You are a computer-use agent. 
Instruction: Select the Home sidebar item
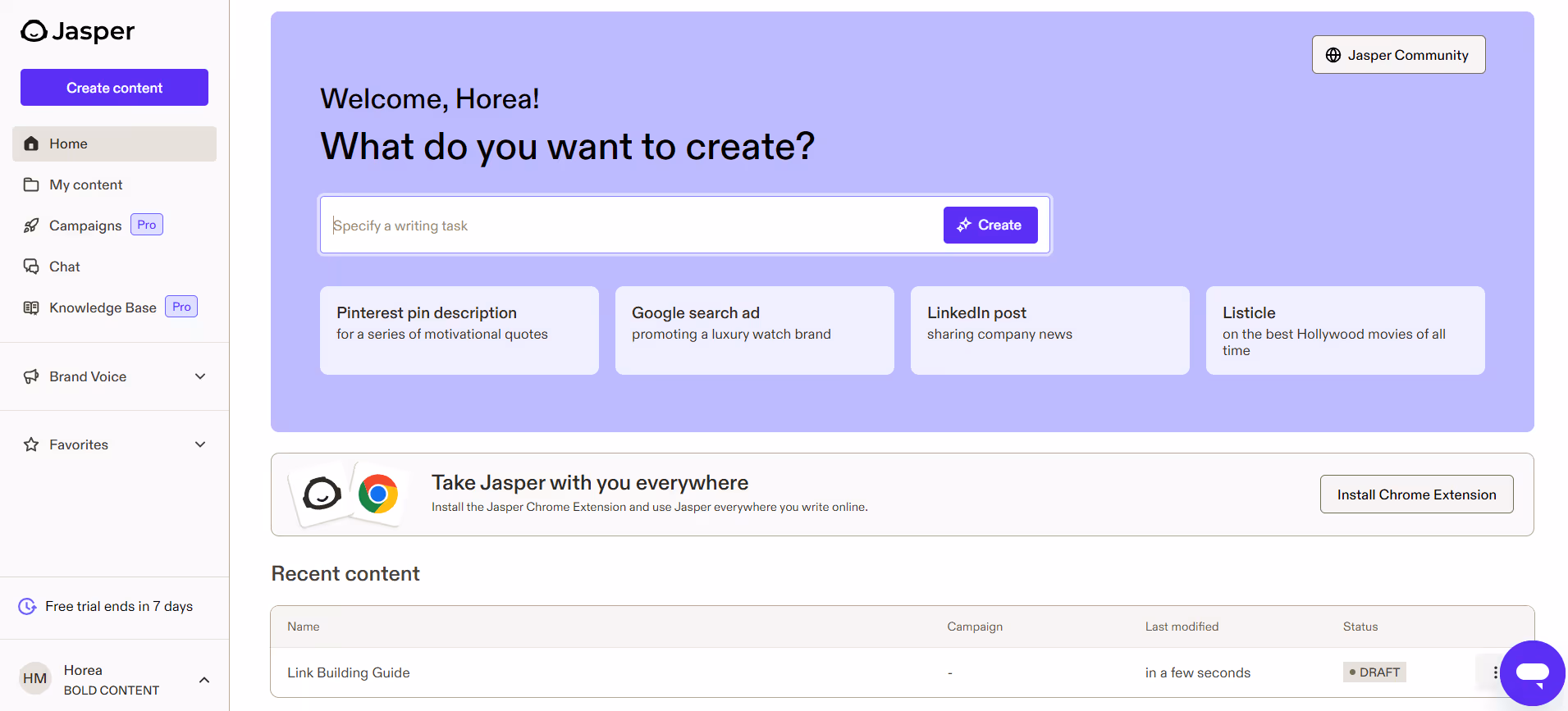pyautogui.click(x=114, y=144)
